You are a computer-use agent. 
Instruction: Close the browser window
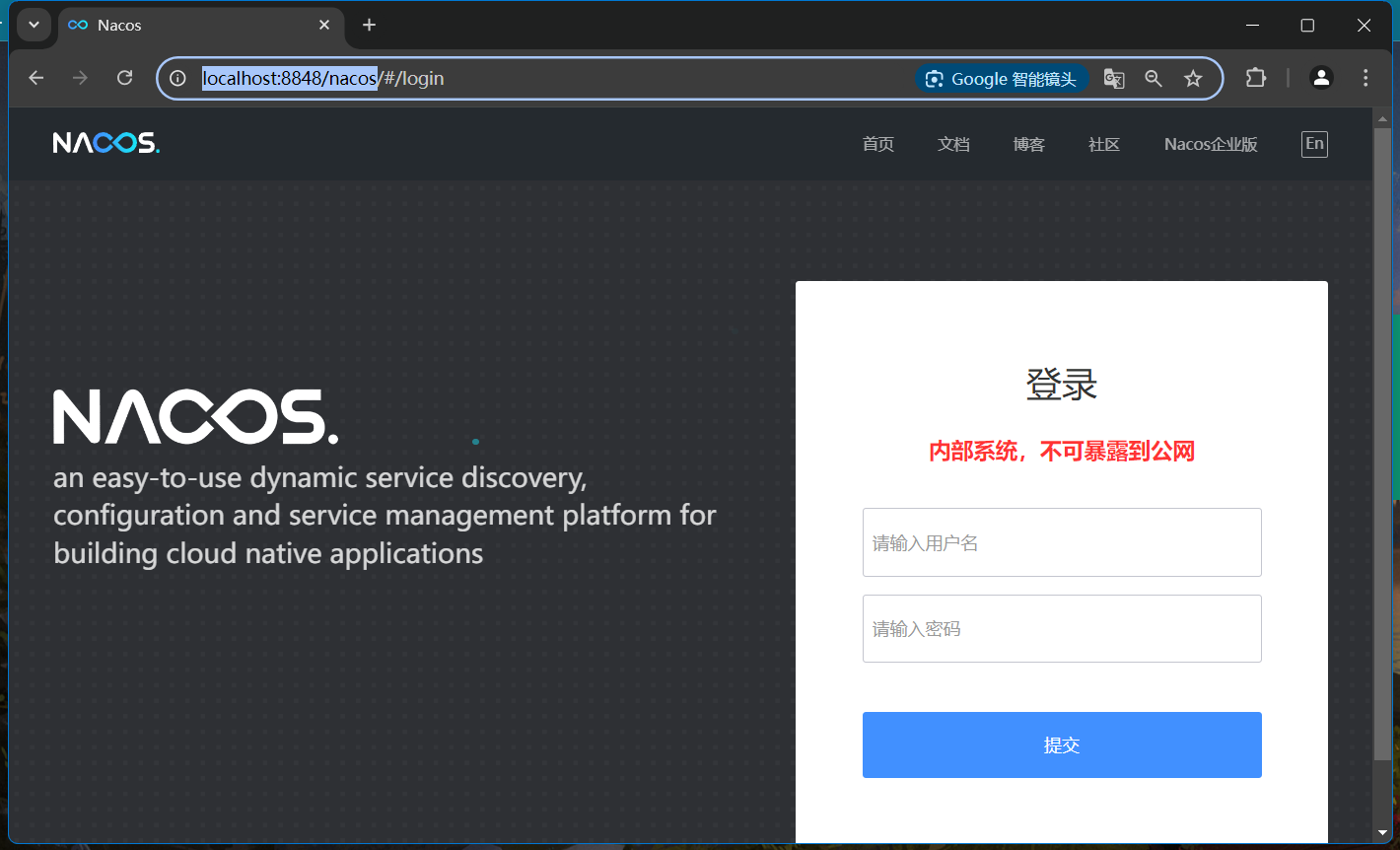pos(1364,25)
